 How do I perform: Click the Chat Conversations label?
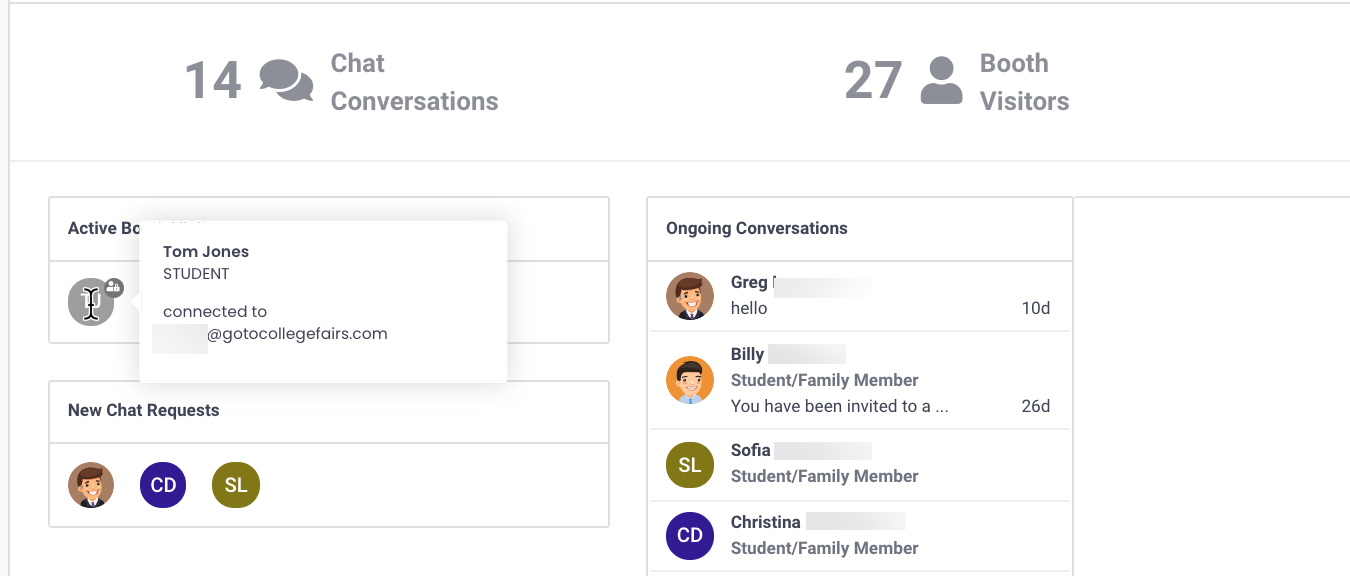click(x=414, y=82)
